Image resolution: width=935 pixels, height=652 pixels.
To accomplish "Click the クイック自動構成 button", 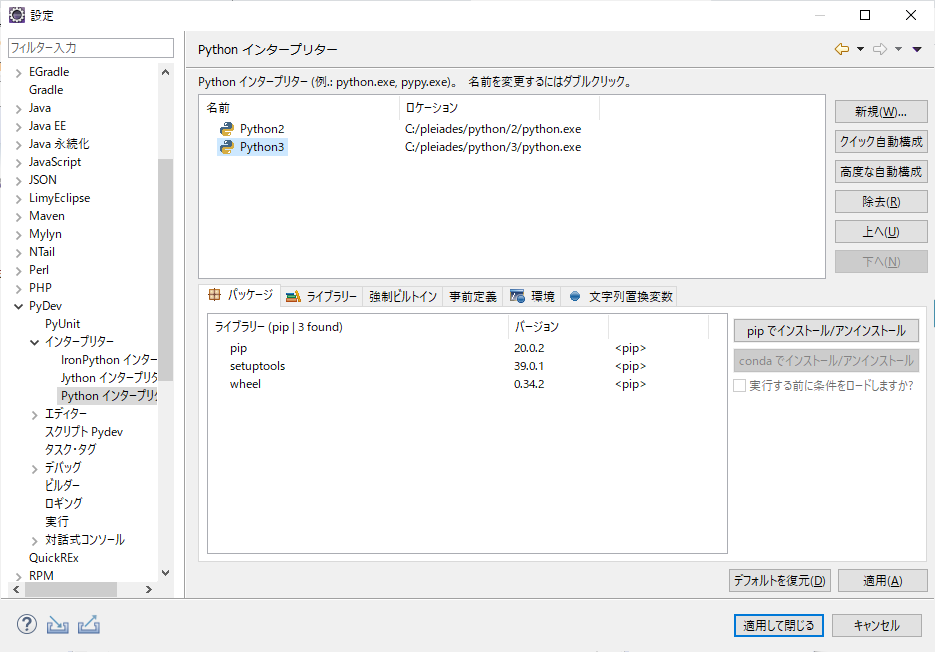I will point(881,141).
